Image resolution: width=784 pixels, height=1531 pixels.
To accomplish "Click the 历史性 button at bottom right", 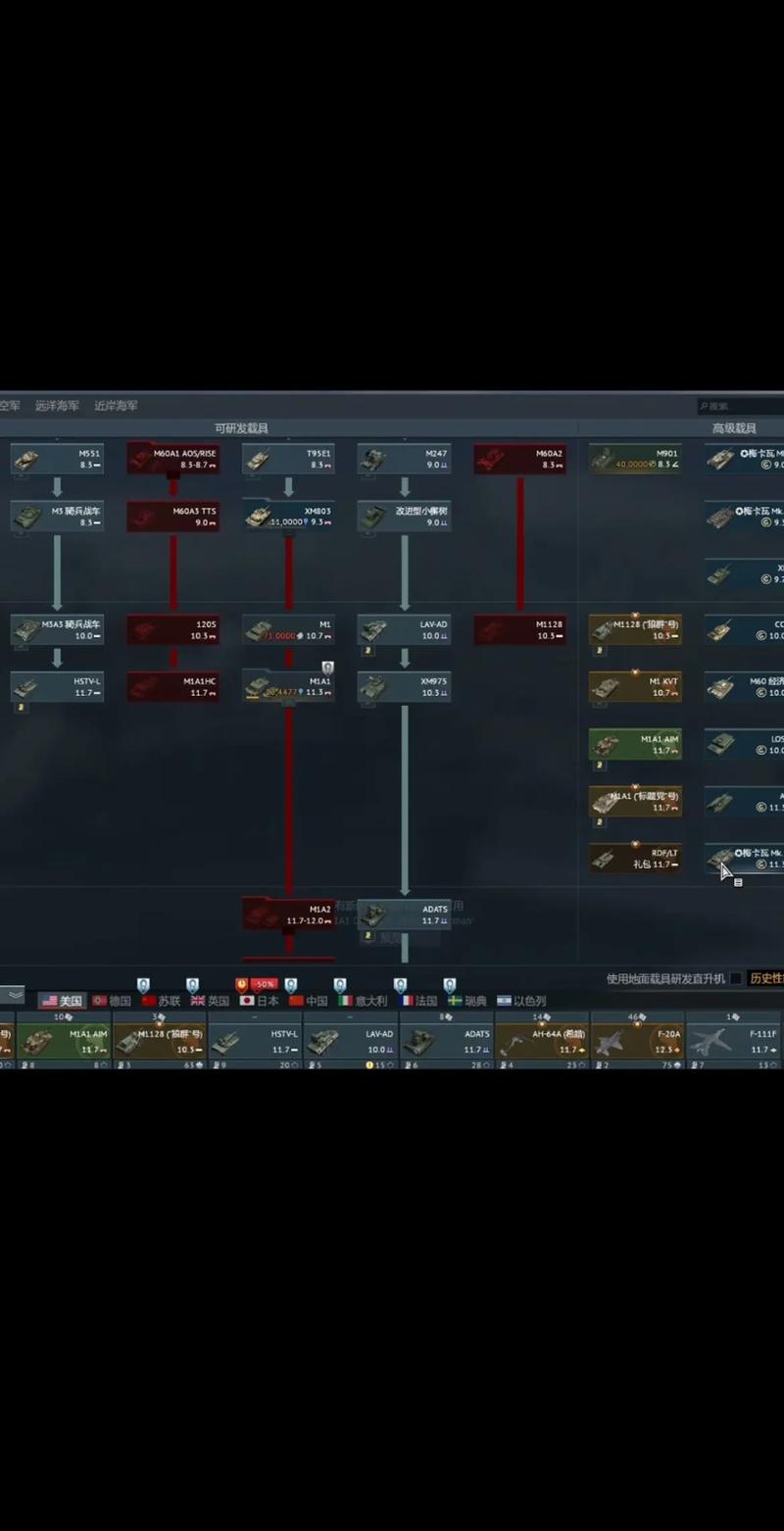I will point(766,978).
